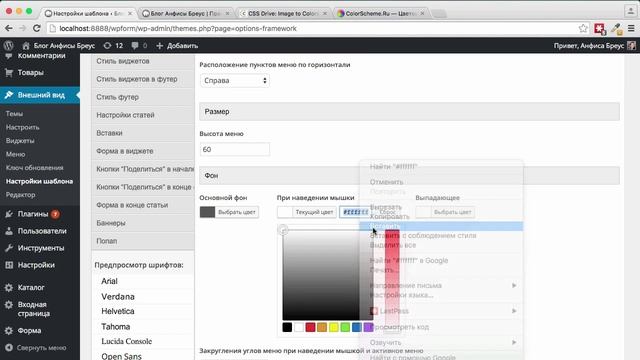Screen dimensions: 640x360
Task: Pick the yellow palette swatch
Action: [333, 327]
